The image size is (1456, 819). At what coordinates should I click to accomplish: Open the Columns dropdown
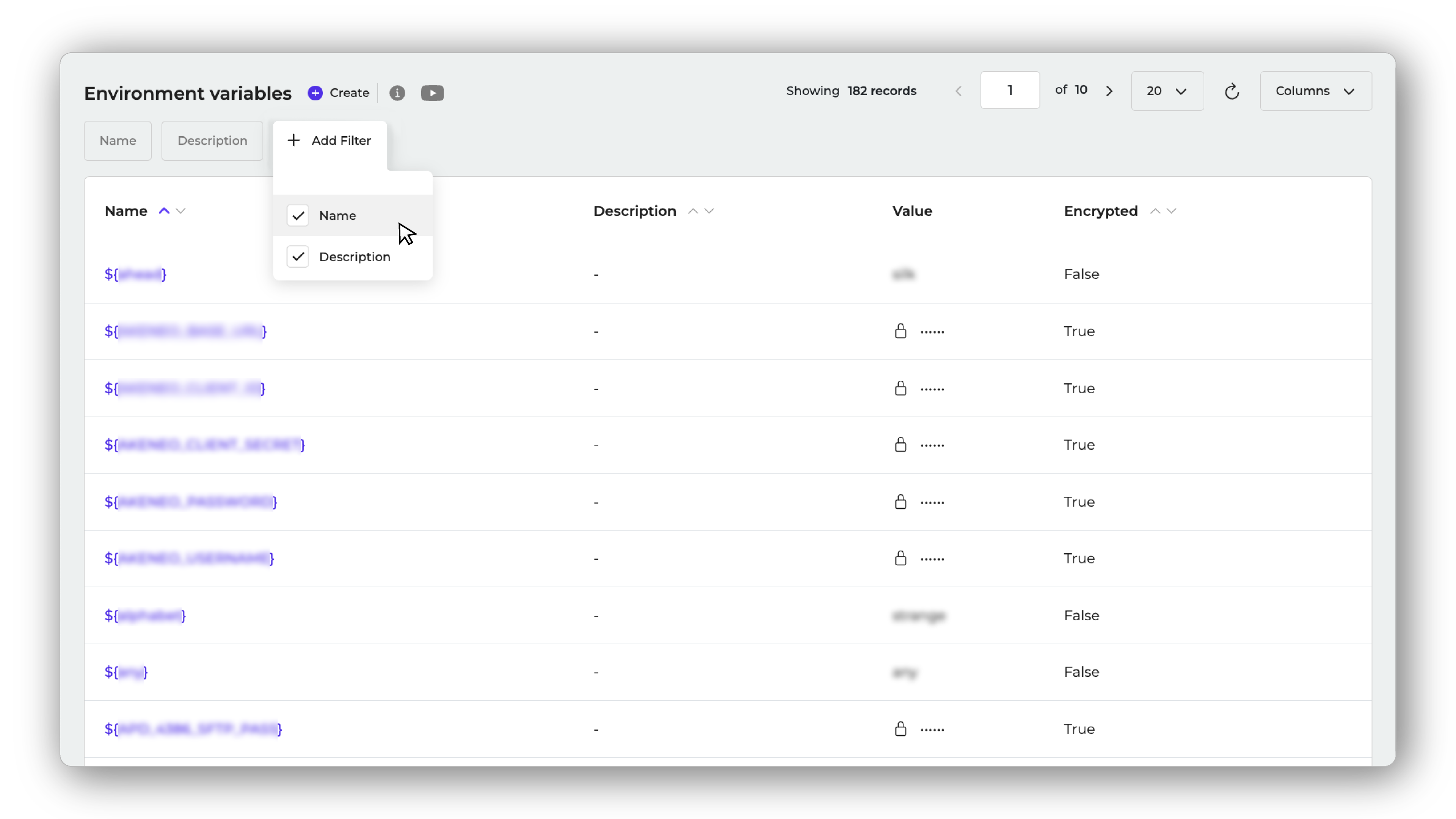point(1315,91)
